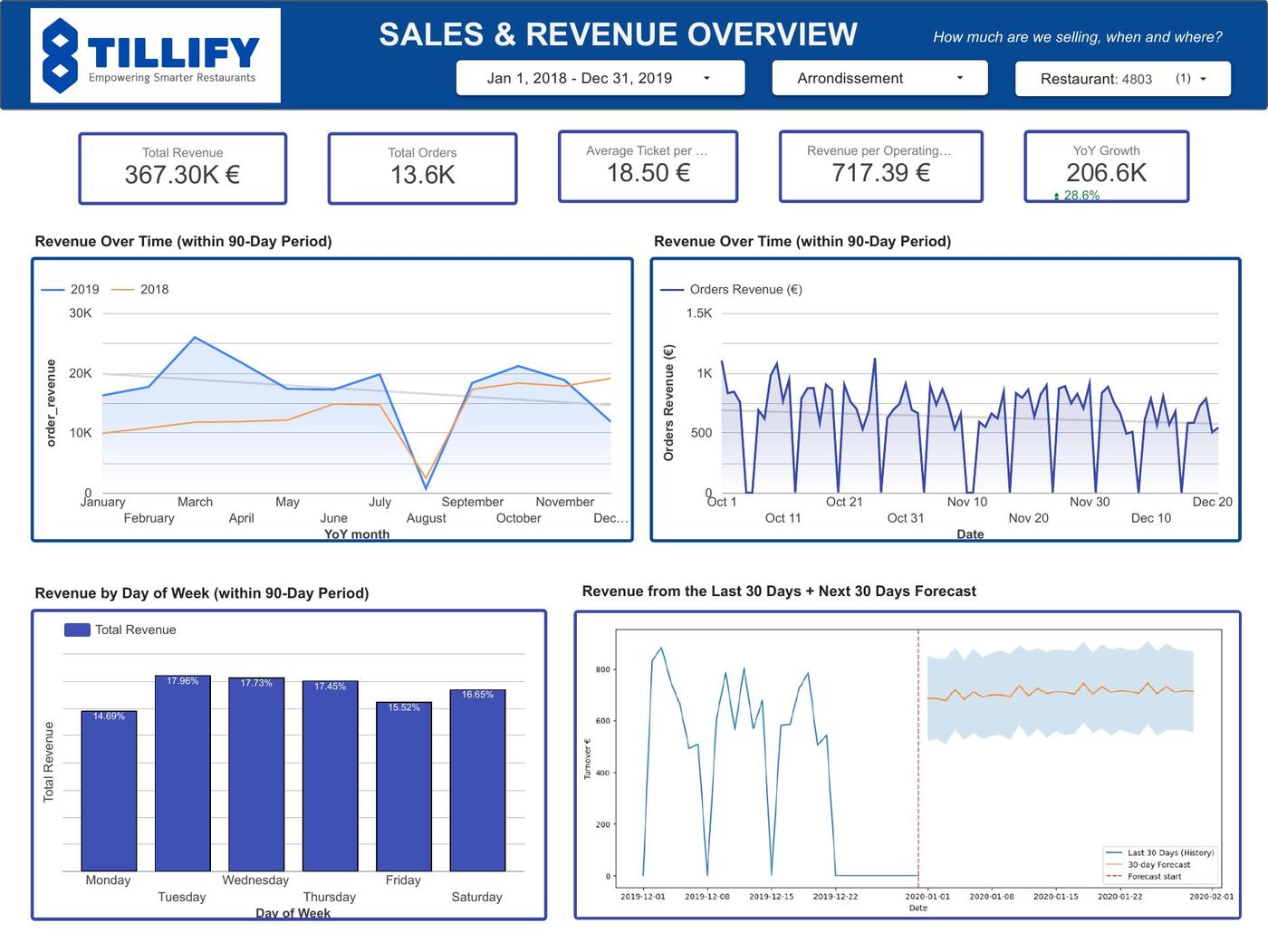Click the Nov 30 date axis label

pos(1090,502)
